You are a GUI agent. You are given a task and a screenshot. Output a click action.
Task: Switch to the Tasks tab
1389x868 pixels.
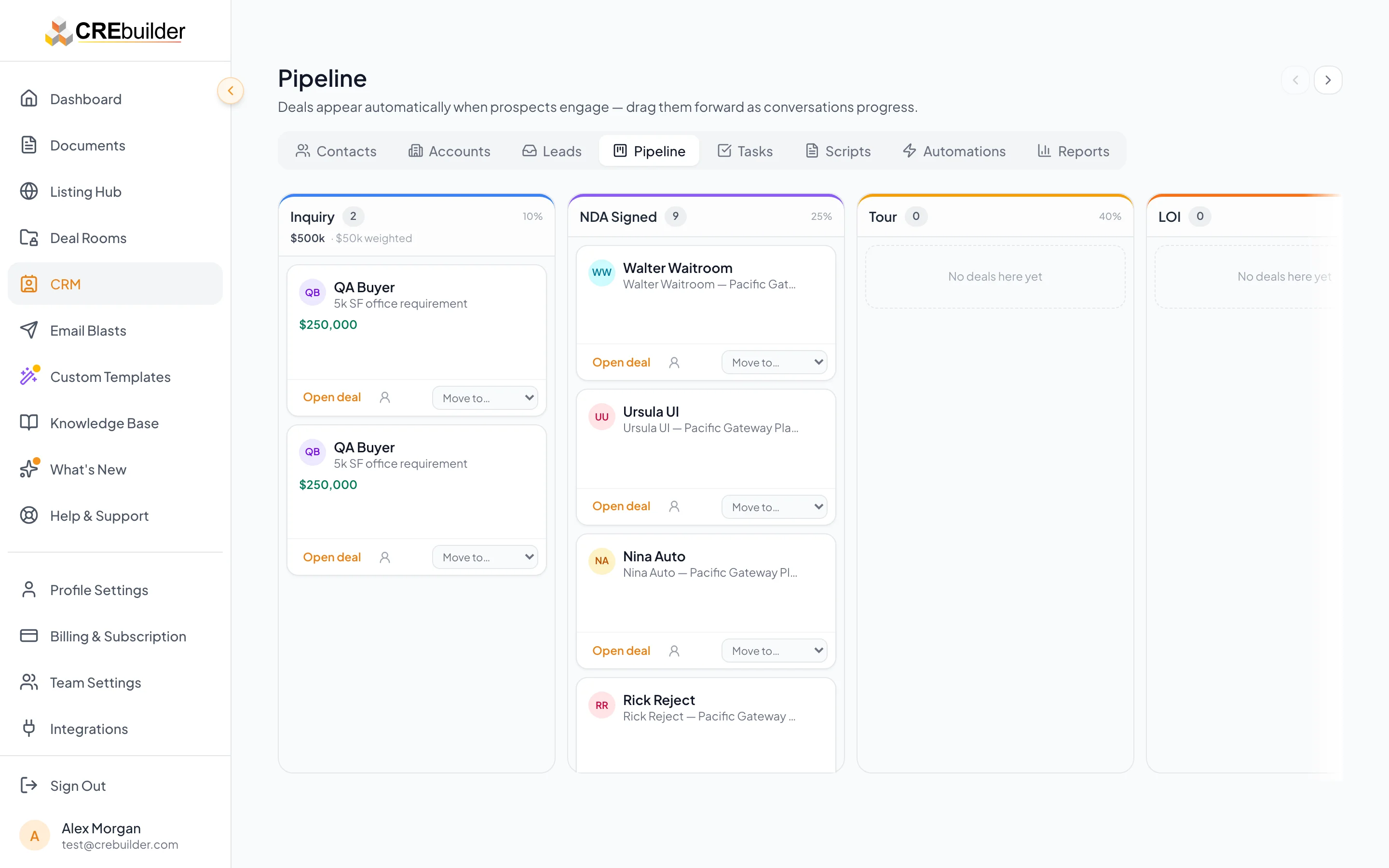745,151
